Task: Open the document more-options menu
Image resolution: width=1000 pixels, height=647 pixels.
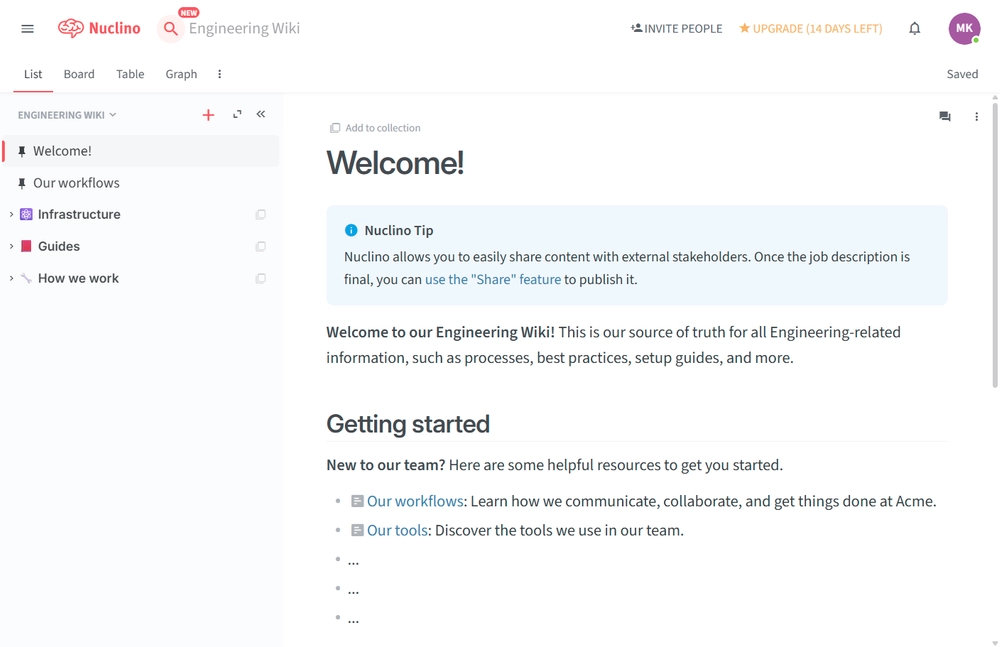Action: point(976,116)
